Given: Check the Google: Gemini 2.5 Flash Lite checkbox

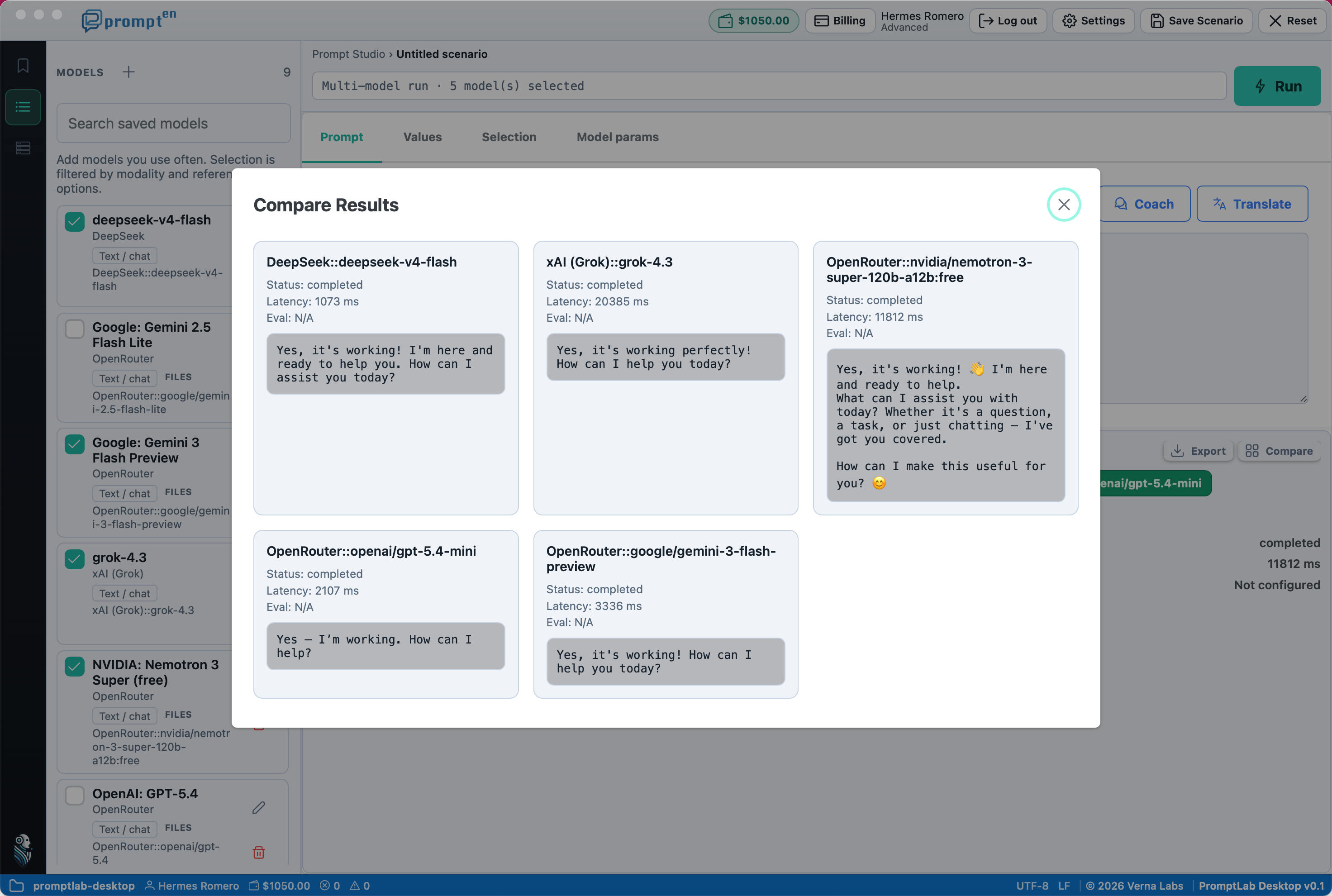Looking at the screenshot, I should [75, 329].
